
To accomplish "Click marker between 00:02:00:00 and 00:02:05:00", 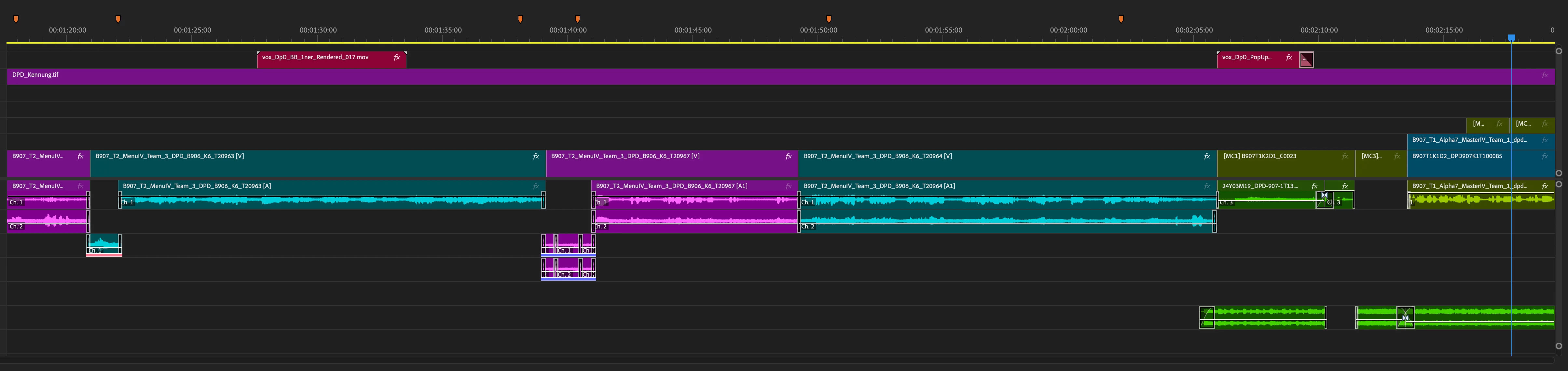I will click(x=1121, y=20).
